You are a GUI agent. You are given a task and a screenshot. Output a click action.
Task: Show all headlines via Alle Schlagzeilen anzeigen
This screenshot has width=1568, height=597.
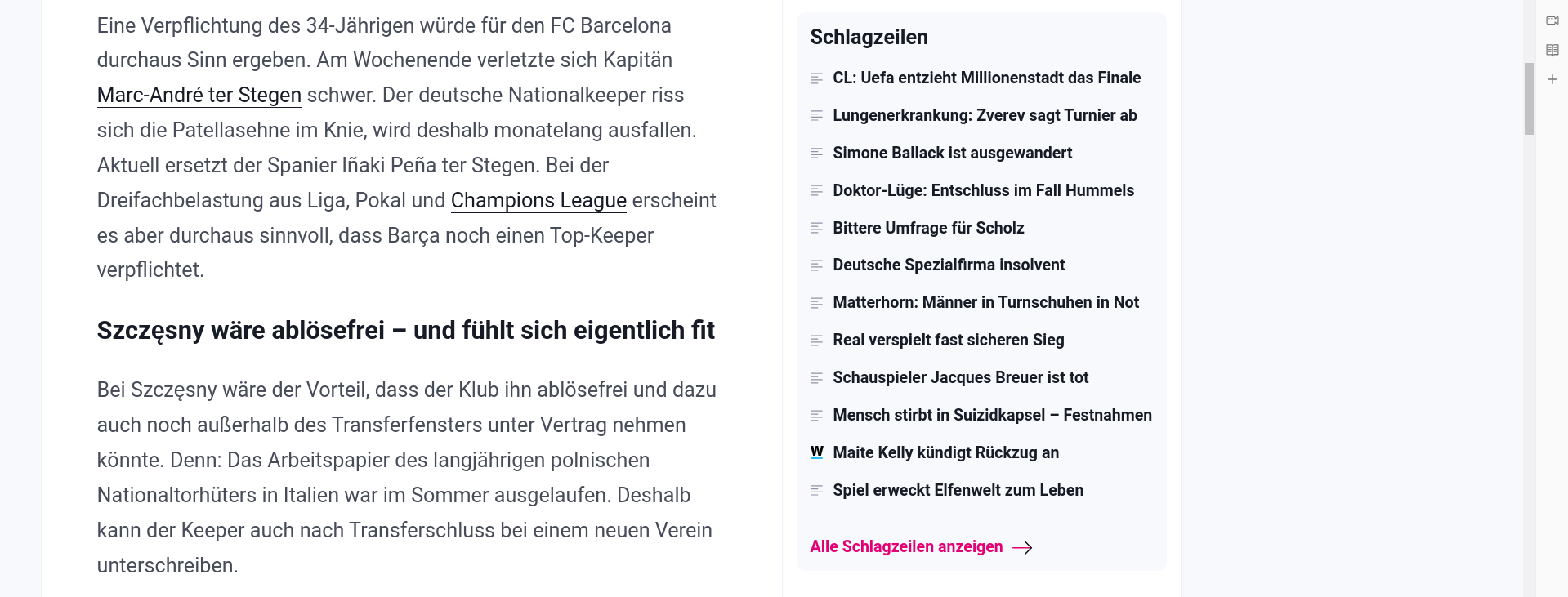[906, 546]
